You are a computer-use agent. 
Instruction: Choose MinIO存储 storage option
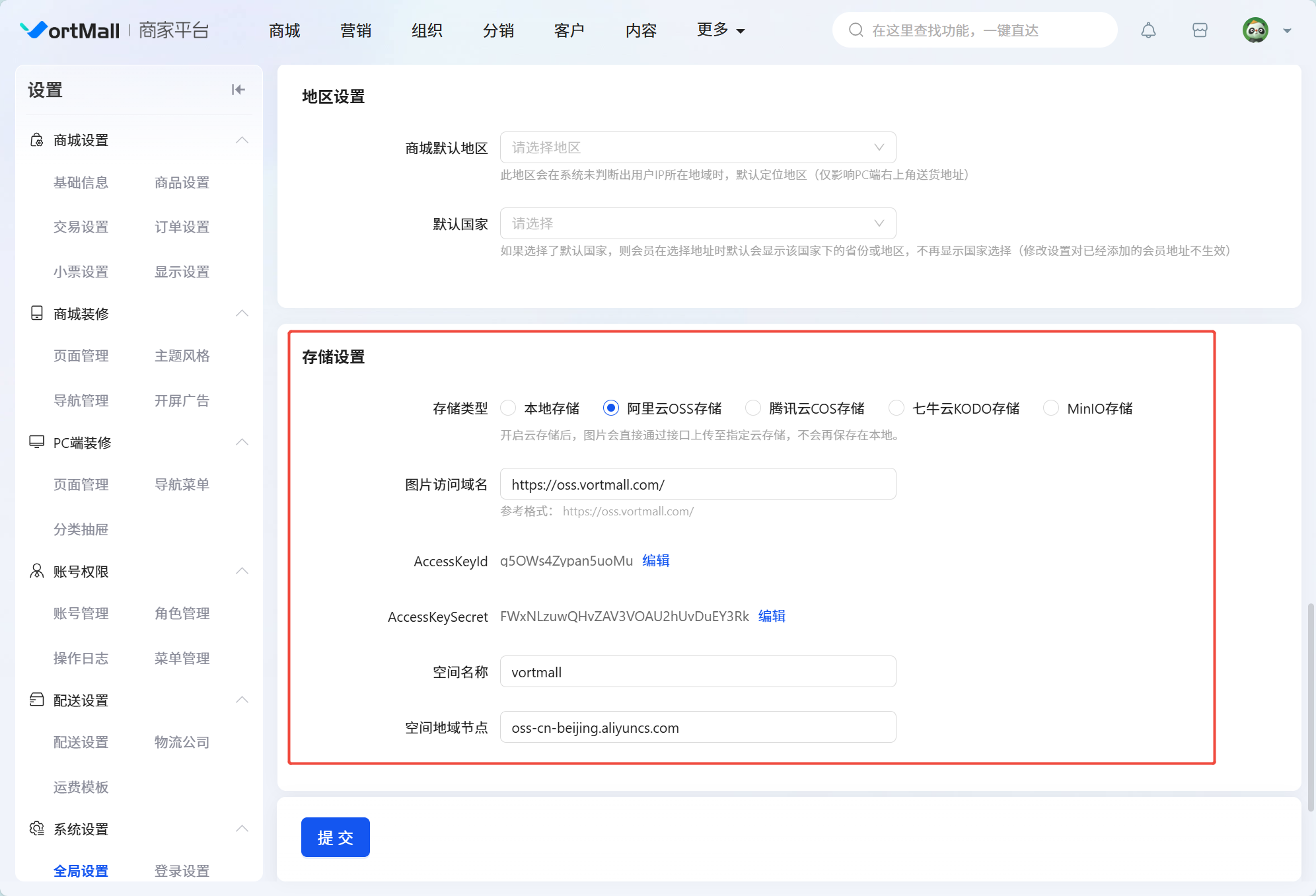(x=1050, y=408)
